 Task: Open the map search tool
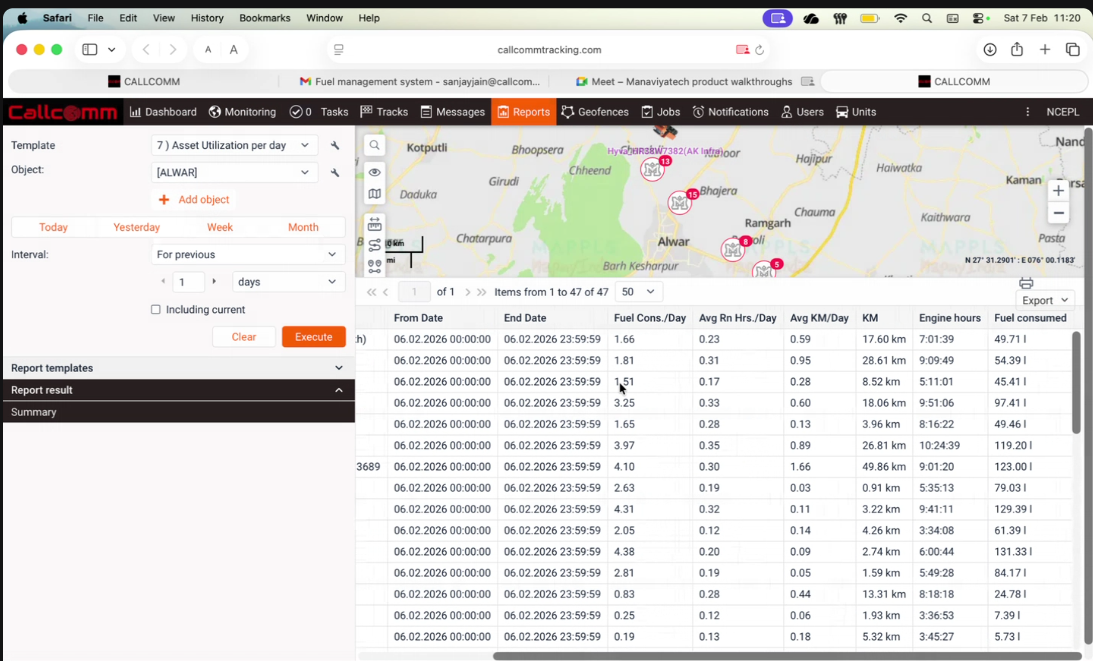pos(374,145)
